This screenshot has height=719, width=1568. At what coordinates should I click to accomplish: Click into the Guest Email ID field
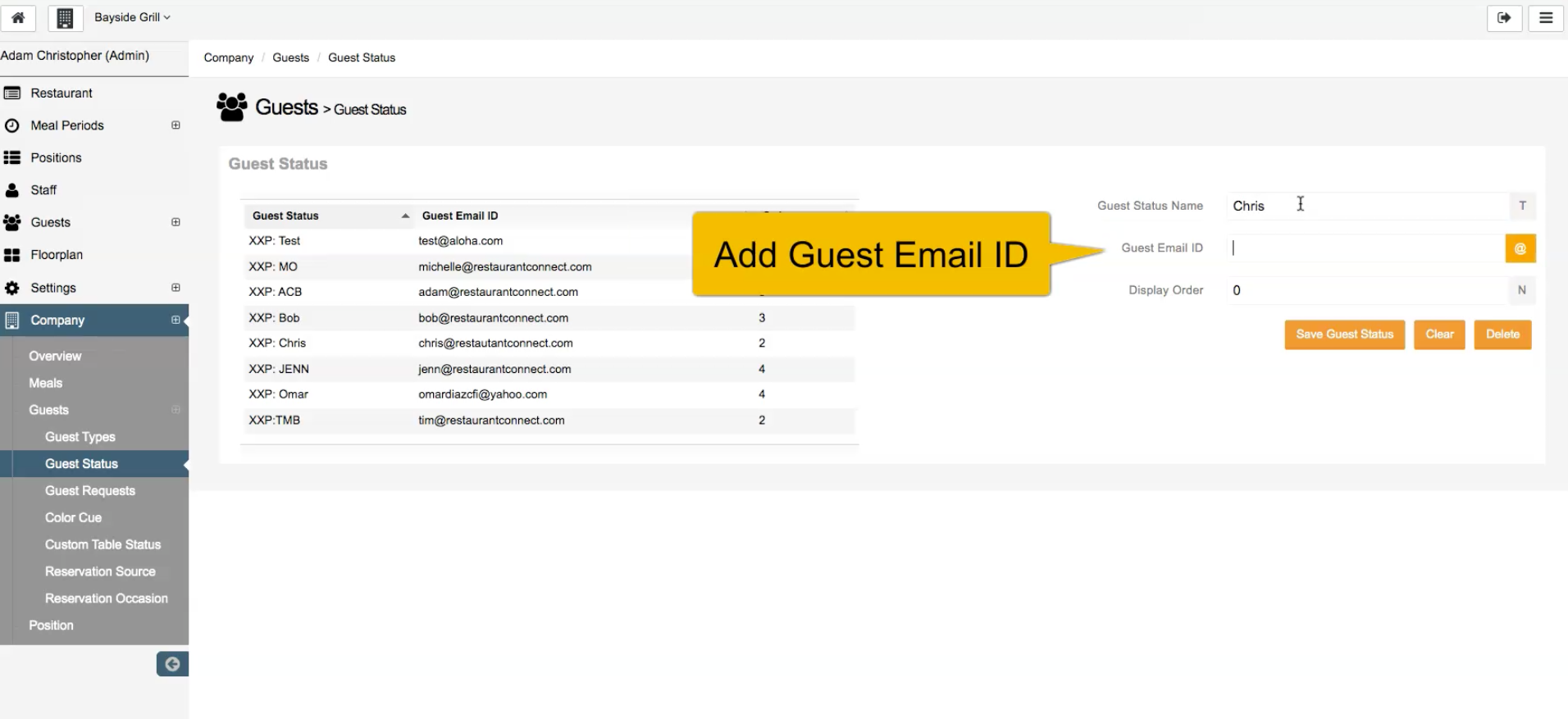[x=1365, y=248]
